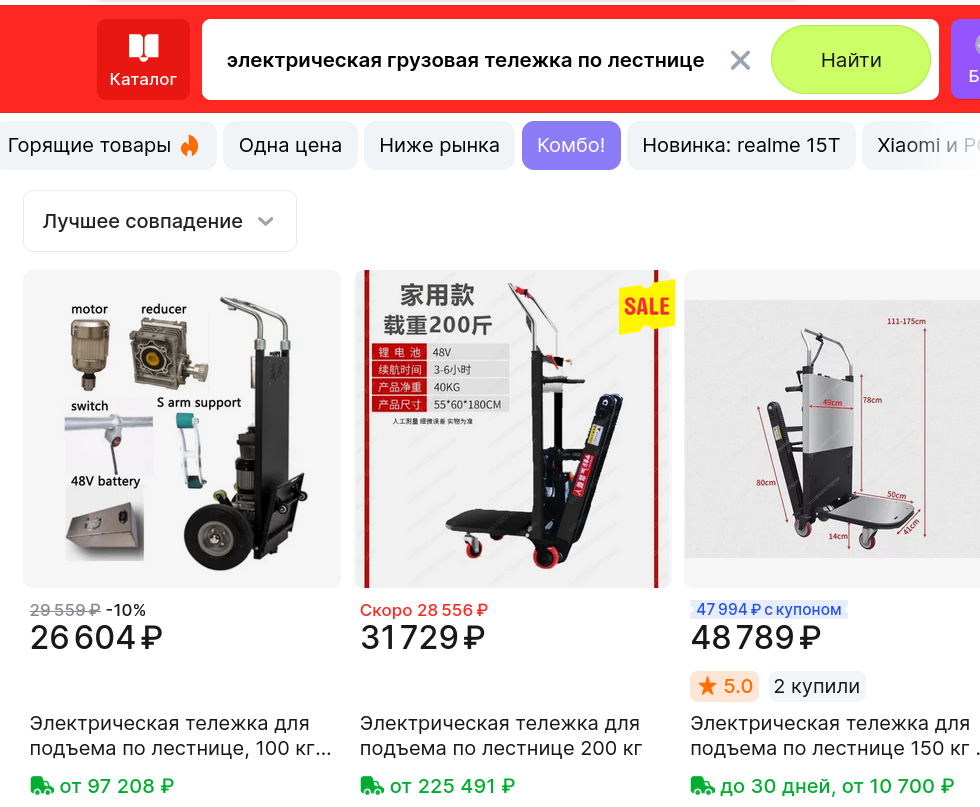This screenshot has width=980, height=807.
Task: Open the Ниже рынка chip
Action: 439,146
